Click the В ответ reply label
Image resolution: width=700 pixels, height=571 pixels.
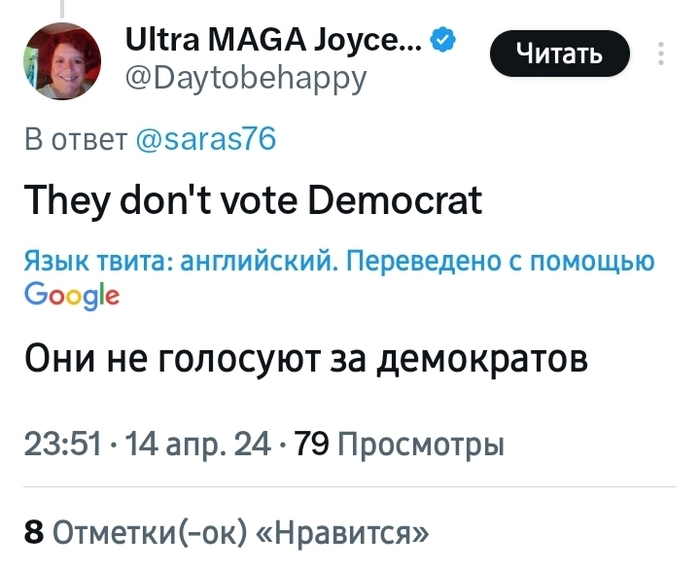(x=74, y=139)
